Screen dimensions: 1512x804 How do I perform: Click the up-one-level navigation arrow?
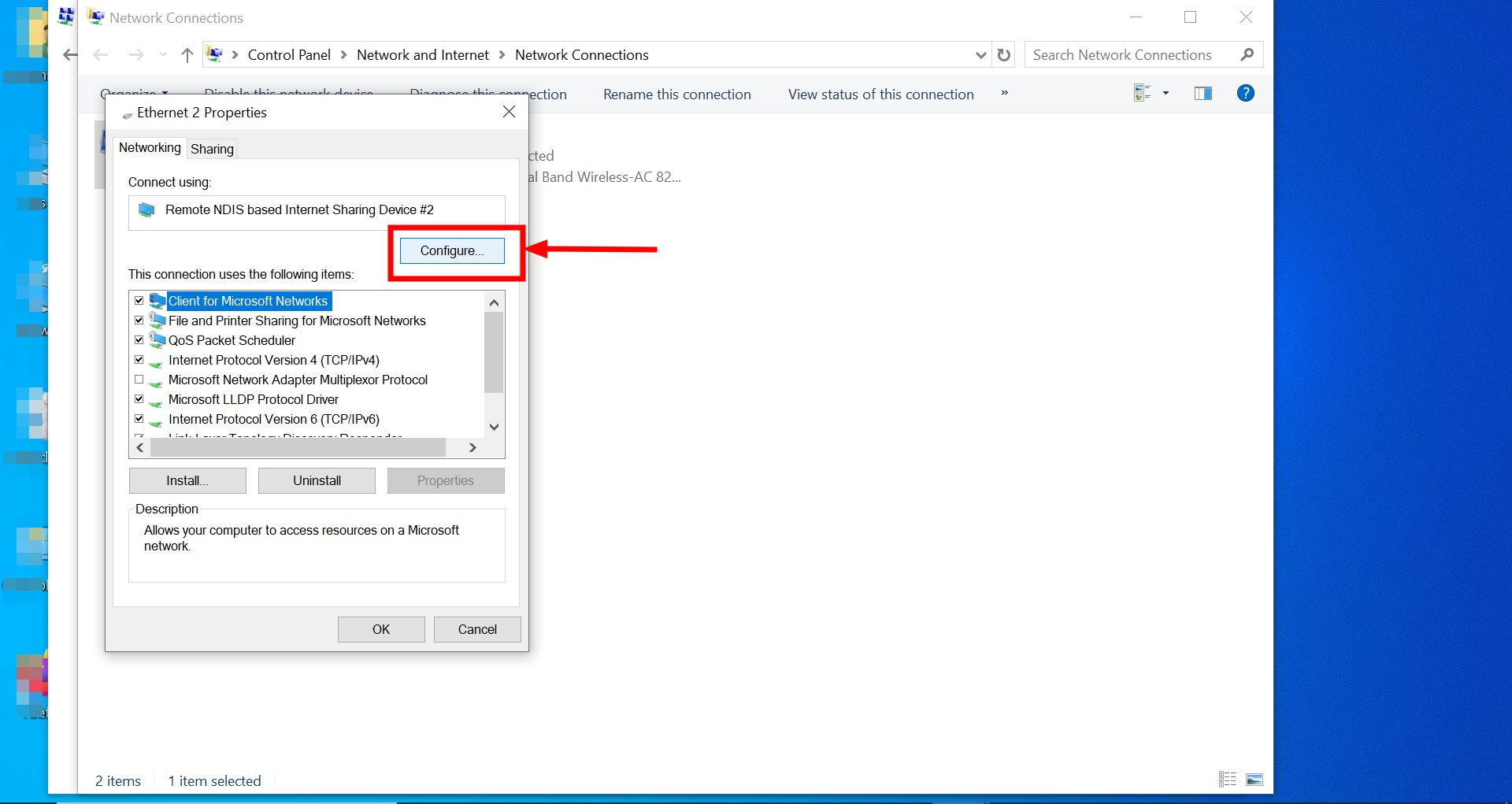point(187,54)
